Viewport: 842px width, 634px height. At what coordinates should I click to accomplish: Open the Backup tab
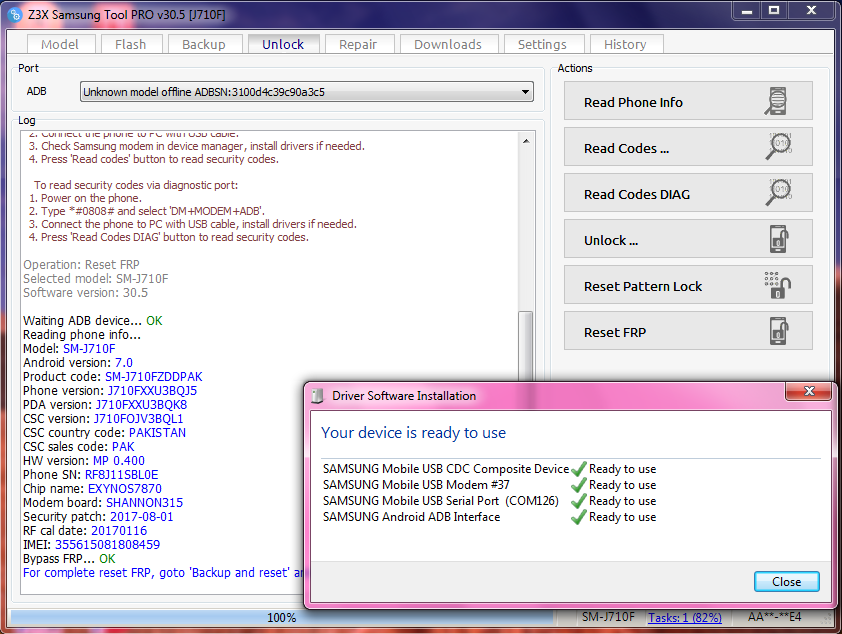(x=204, y=44)
